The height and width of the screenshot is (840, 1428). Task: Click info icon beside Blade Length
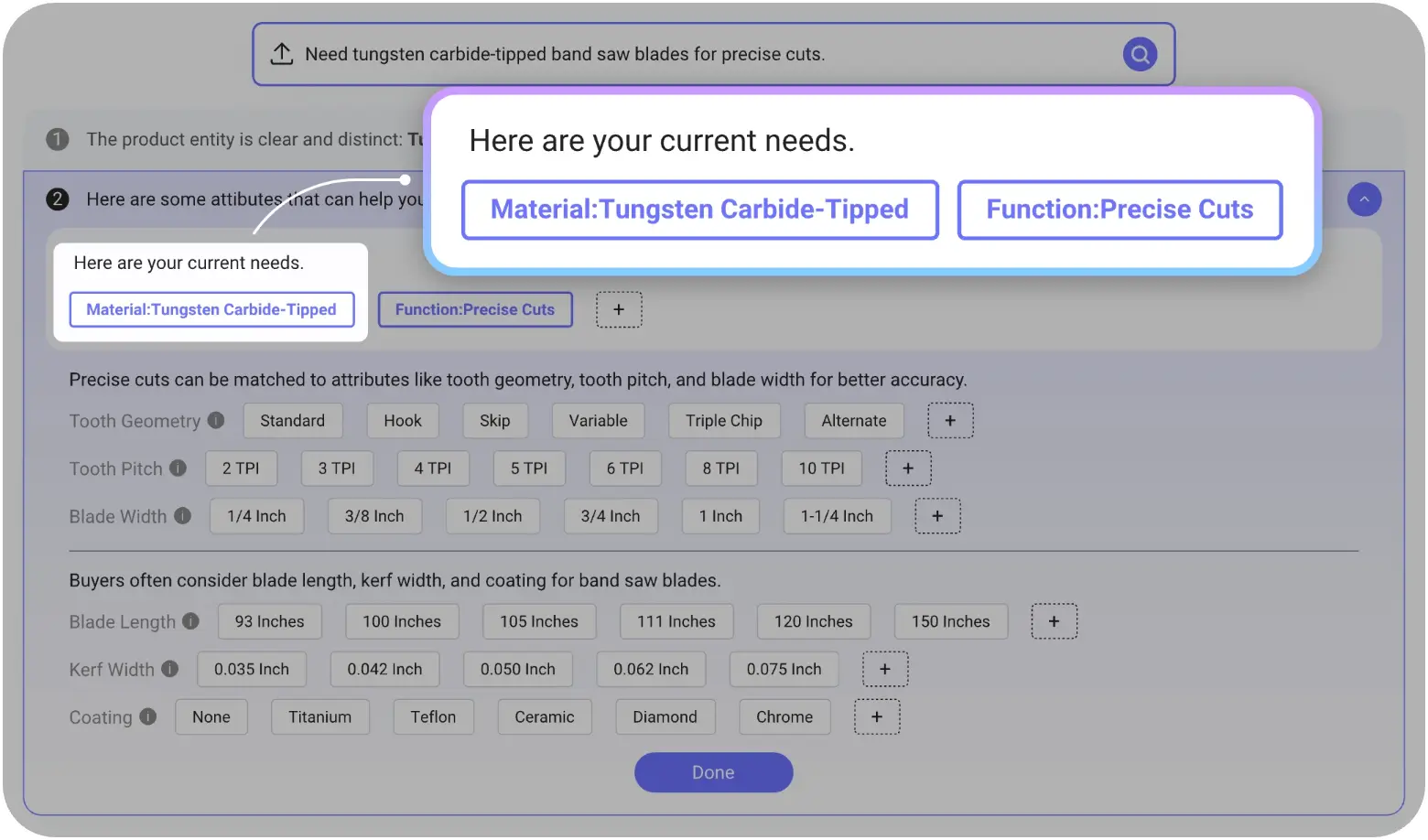click(190, 621)
